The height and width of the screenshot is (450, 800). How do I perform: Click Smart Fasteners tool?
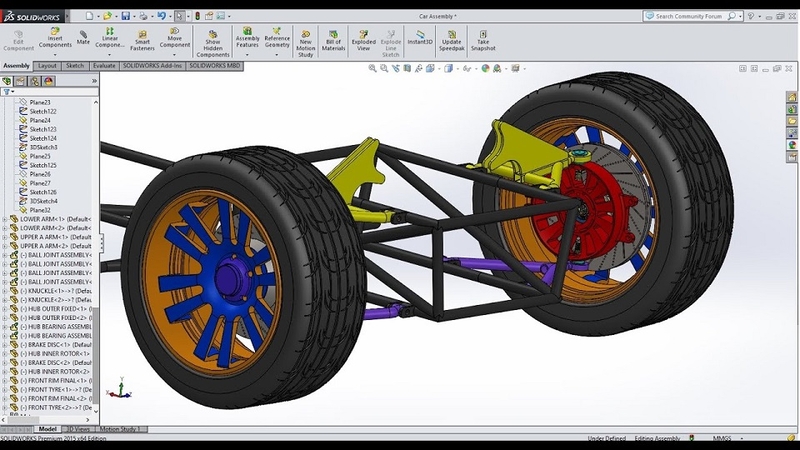142,41
